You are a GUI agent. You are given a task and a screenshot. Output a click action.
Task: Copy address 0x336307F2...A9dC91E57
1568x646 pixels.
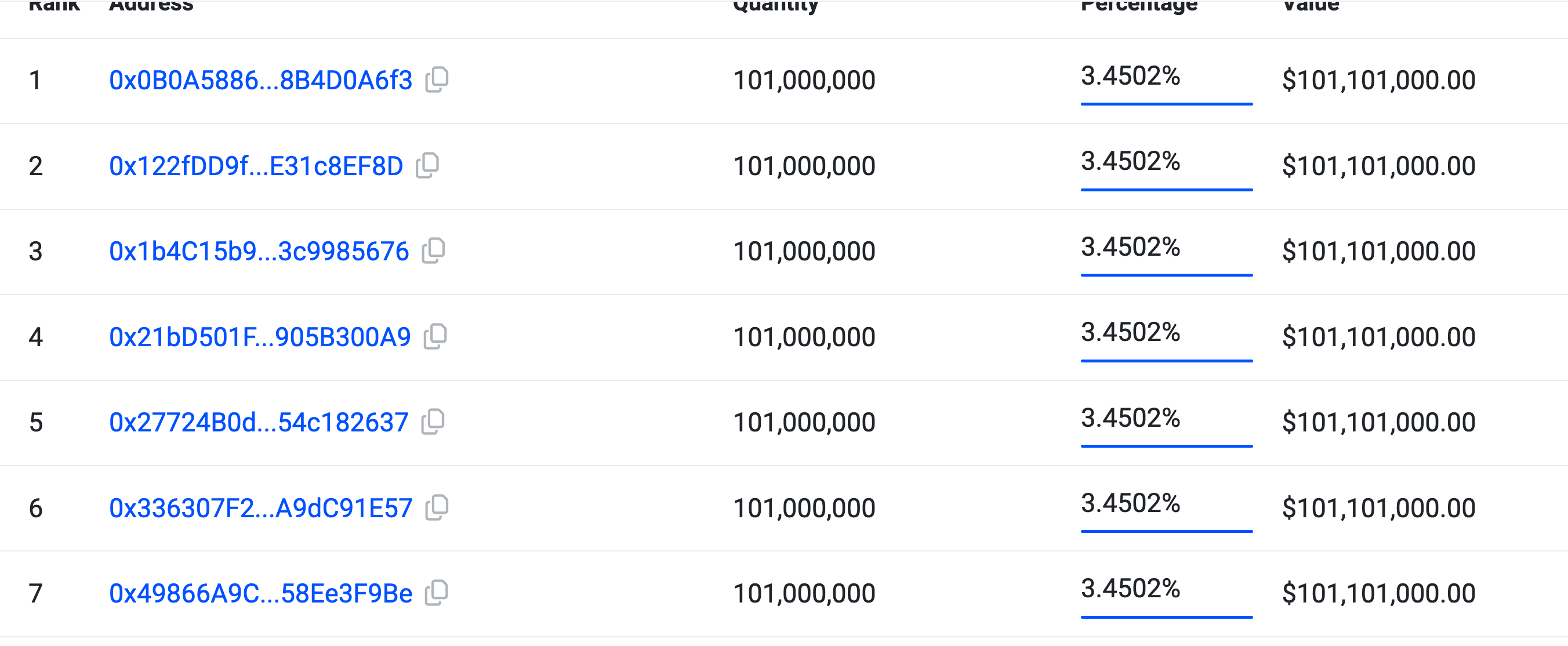pos(437,508)
